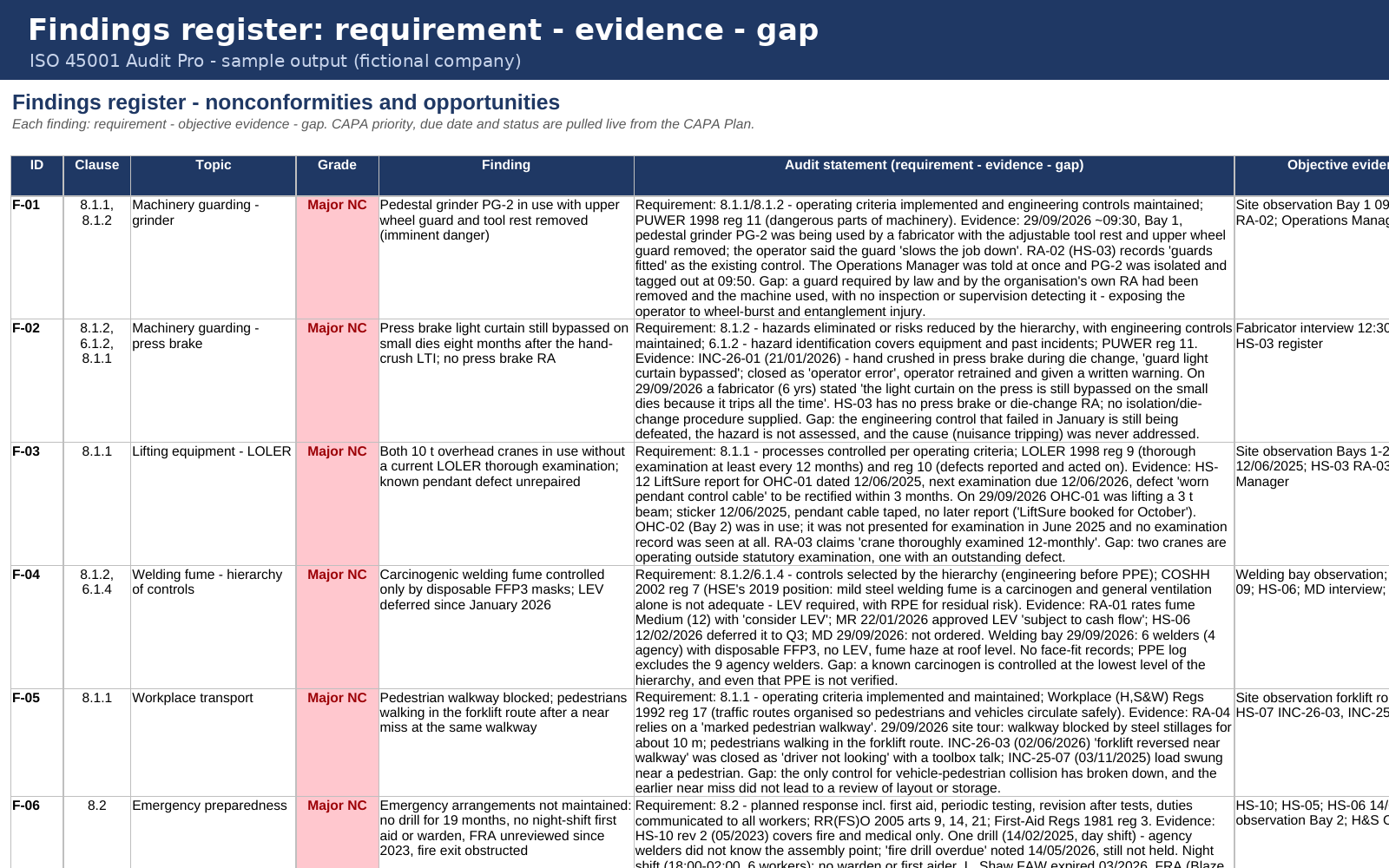Click clause cell '8.1.1, 8.1.2' for F-01

[97, 258]
